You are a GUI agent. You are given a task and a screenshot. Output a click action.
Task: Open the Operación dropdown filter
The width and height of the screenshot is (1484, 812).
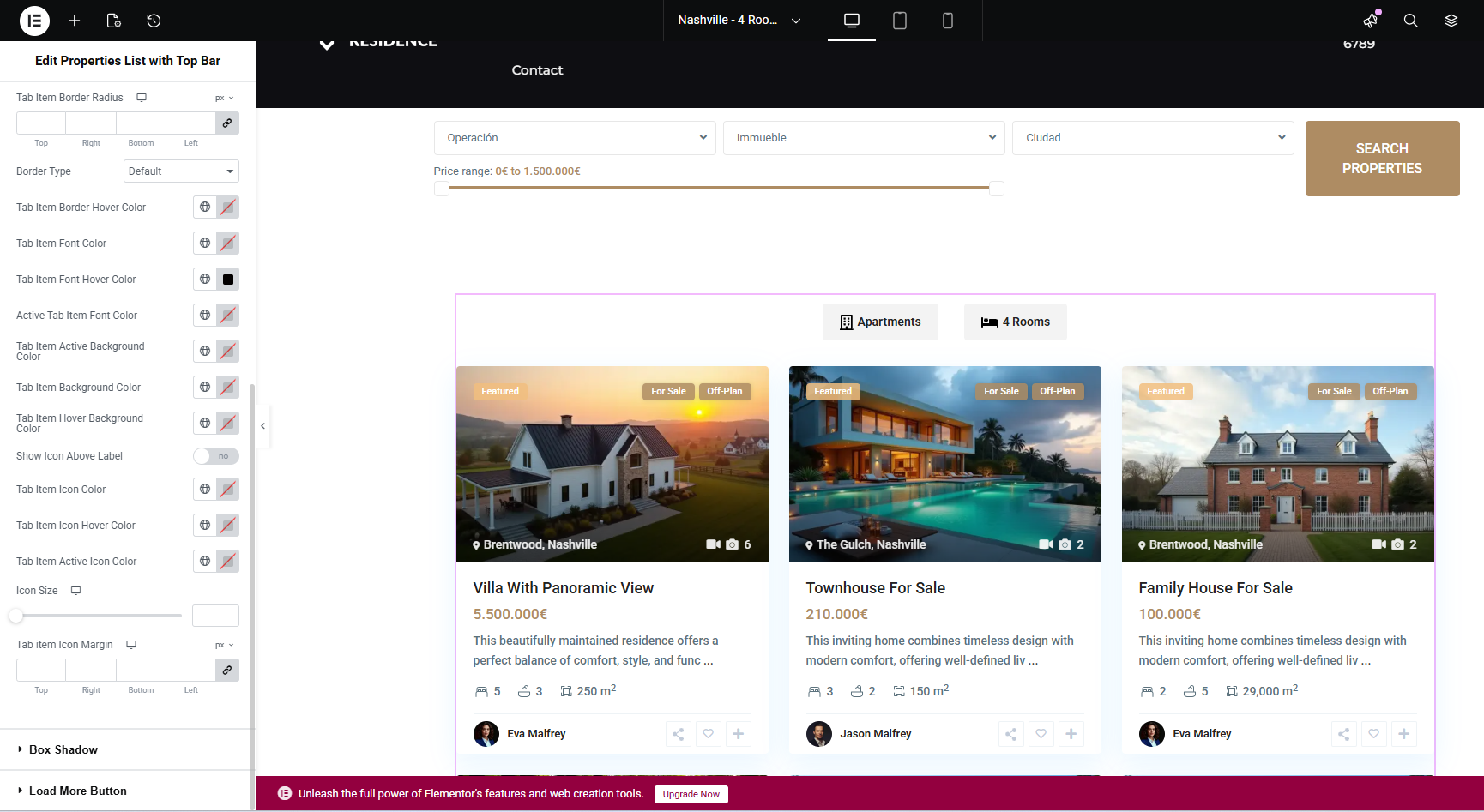click(575, 138)
